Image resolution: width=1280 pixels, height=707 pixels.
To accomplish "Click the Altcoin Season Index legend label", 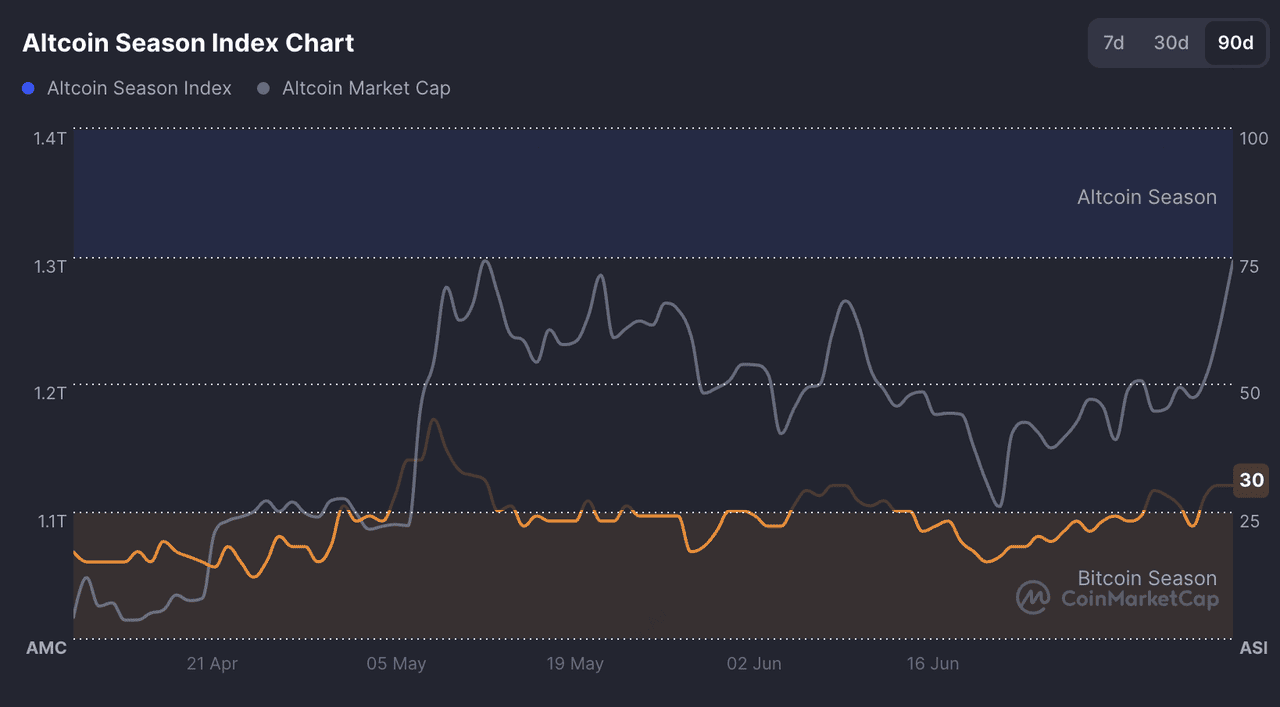I will coord(139,88).
